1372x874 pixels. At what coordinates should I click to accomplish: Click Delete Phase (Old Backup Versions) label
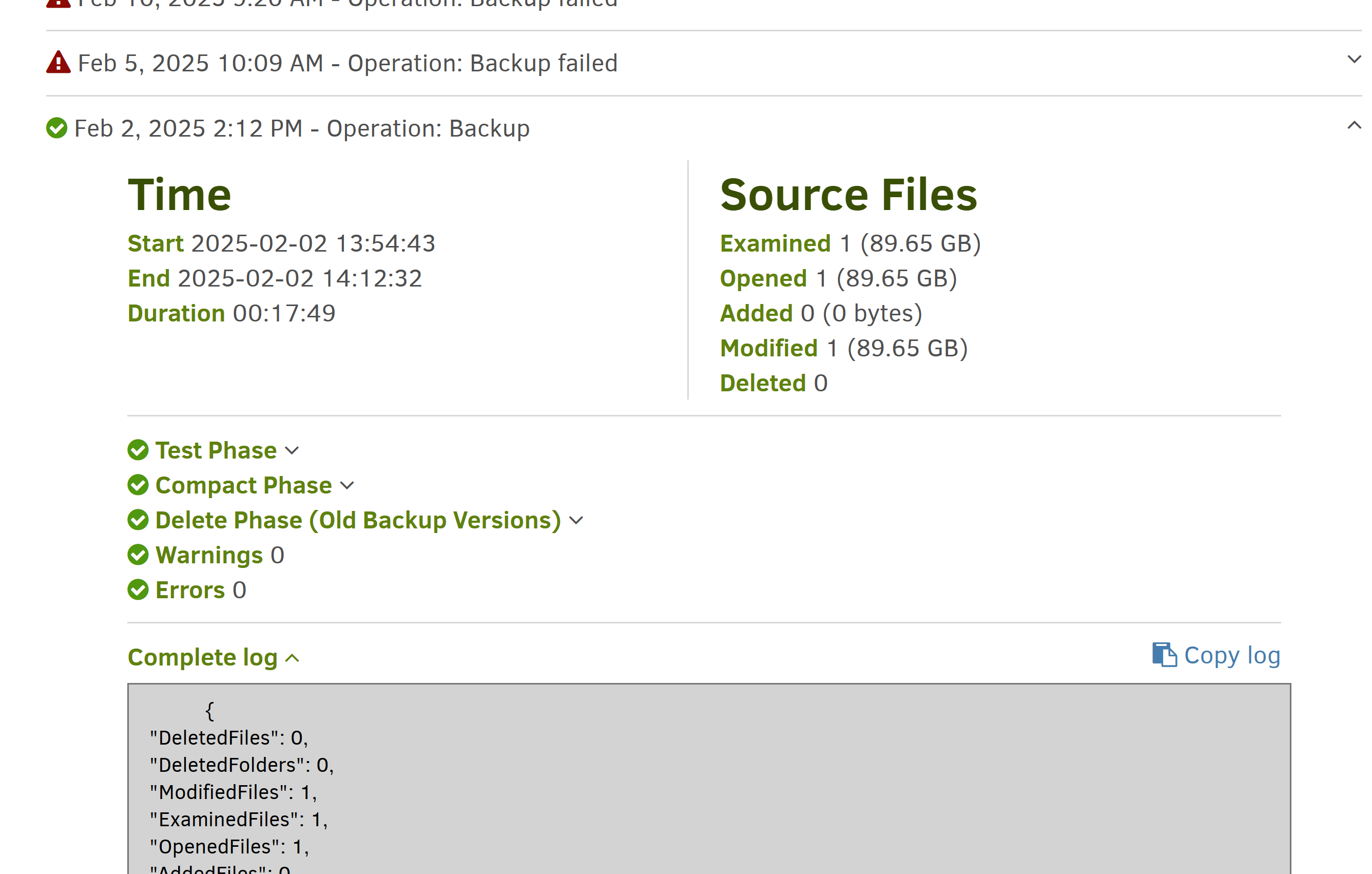click(x=358, y=520)
